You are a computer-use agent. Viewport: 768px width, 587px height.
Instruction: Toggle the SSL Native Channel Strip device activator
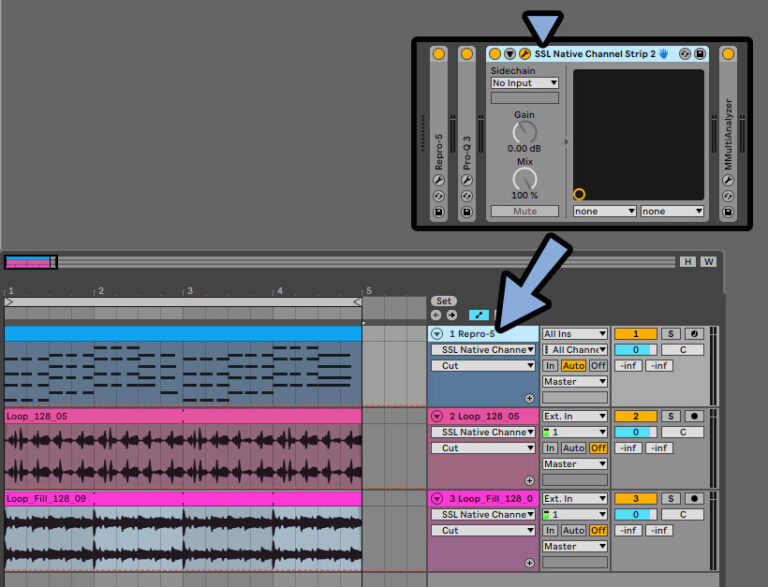(495, 53)
